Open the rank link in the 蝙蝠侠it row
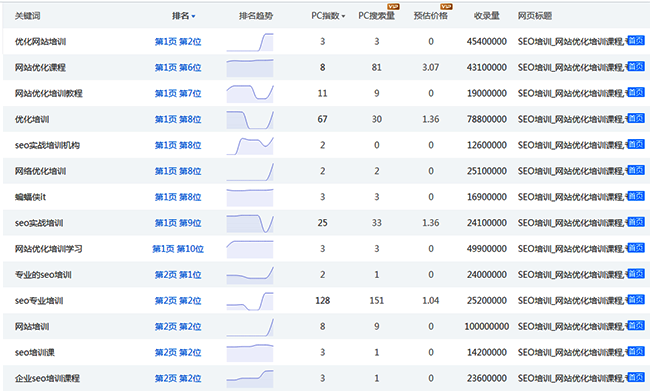The image size is (650, 391). coord(178,197)
